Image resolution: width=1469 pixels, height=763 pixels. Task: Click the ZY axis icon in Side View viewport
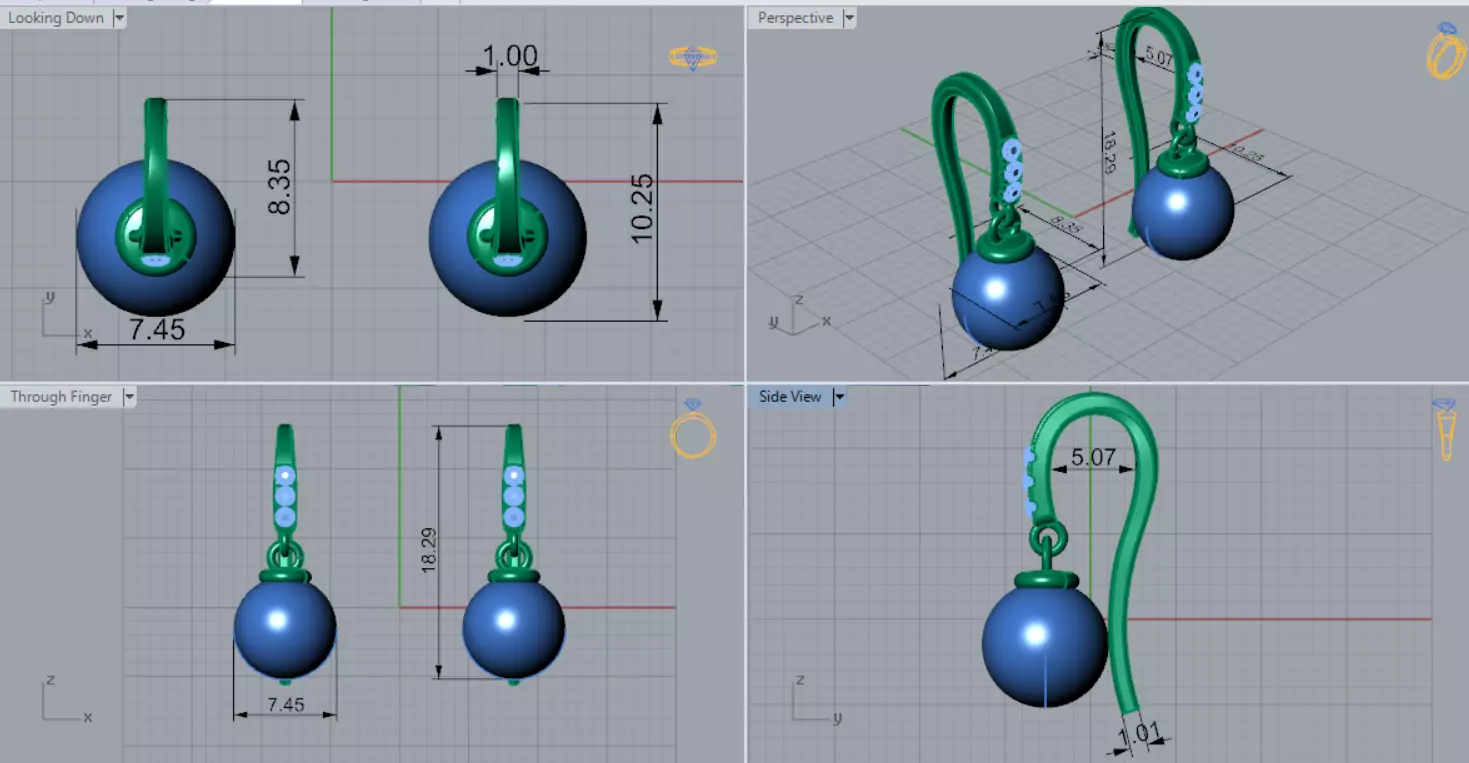point(815,697)
